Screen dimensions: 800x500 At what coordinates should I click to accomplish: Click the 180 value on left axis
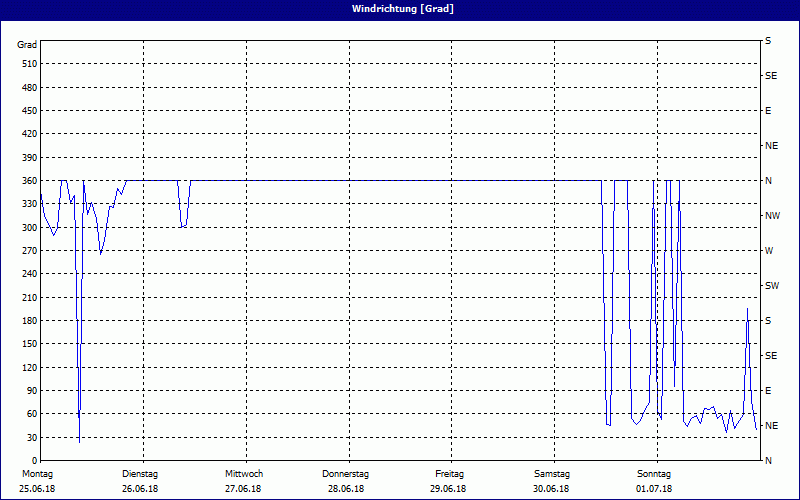tap(29, 321)
